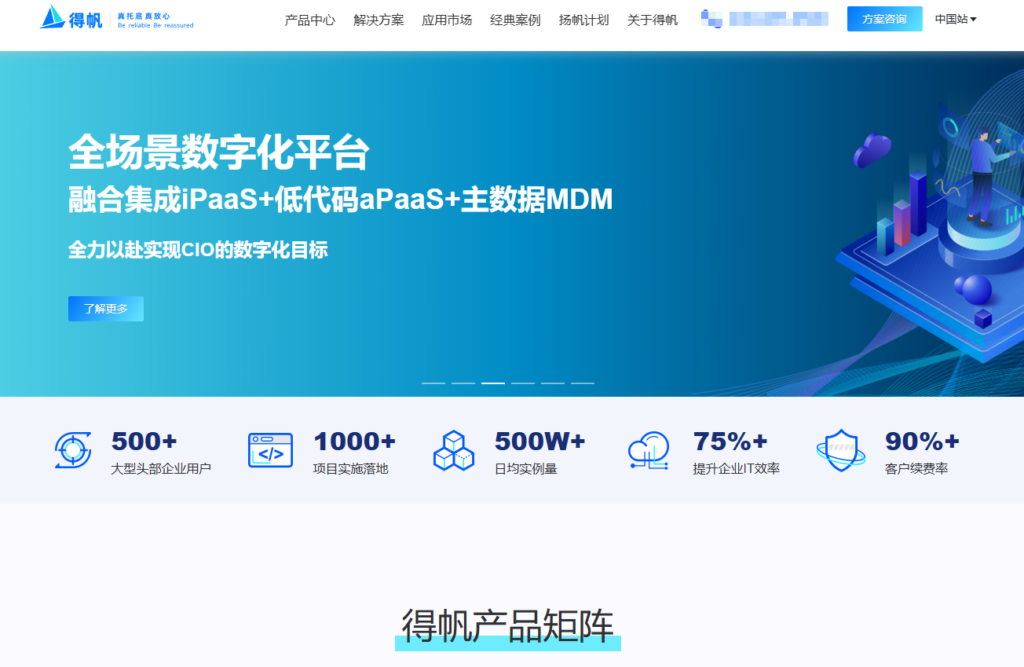The width and height of the screenshot is (1024, 667).
Task: Switch to the first carousel dot
Action: click(435, 382)
